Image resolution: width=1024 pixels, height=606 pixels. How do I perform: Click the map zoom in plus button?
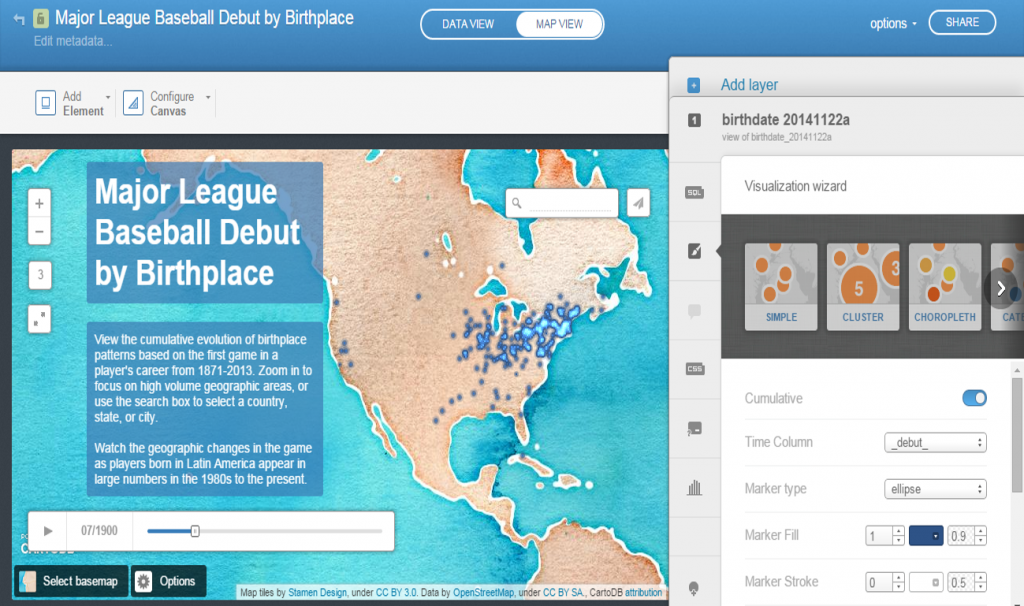39,203
